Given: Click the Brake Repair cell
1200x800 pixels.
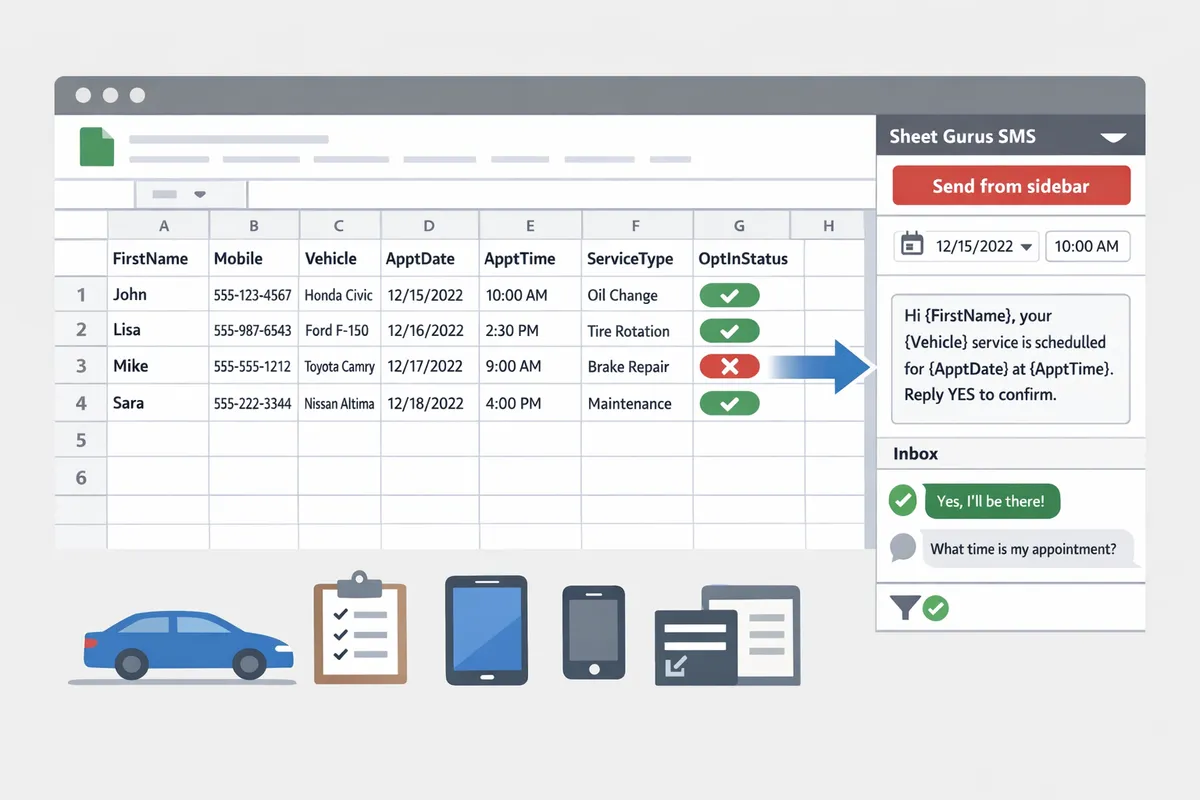Looking at the screenshot, I should point(636,366).
